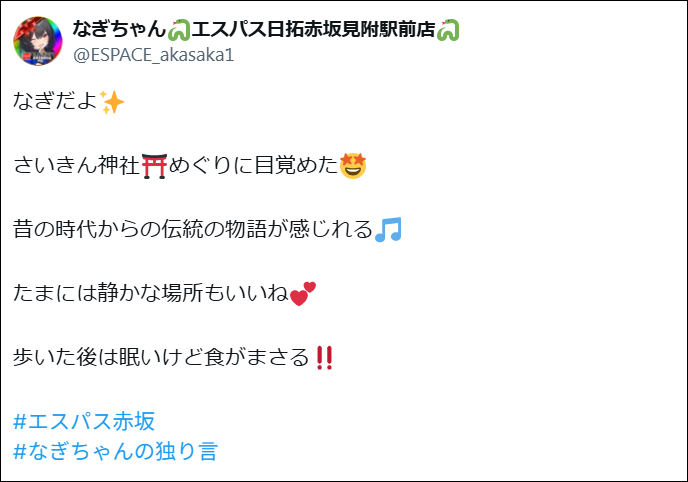
Task: Click エスパス日拓赤坂見附駅前店 in the display name
Action: tap(313, 29)
